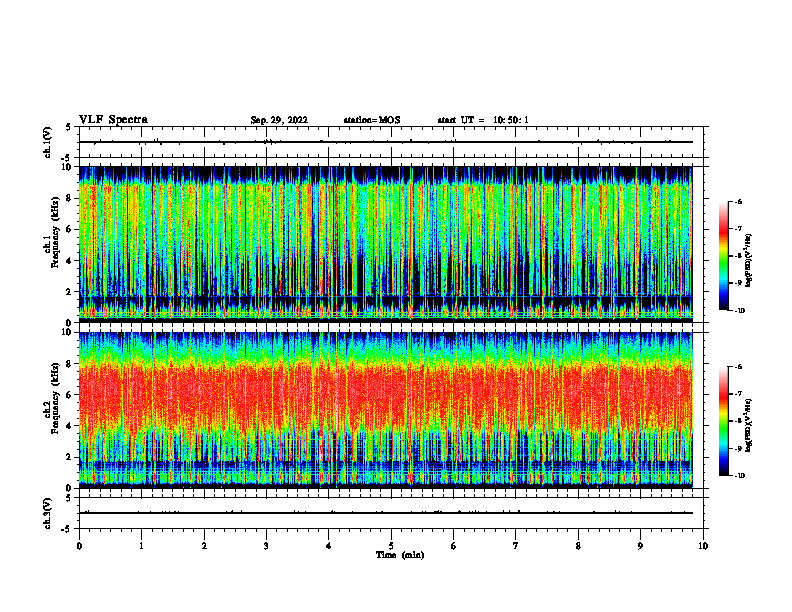Click the ch.2 spectrogram color scale bar
The width and height of the screenshot is (792, 612).
click(723, 421)
